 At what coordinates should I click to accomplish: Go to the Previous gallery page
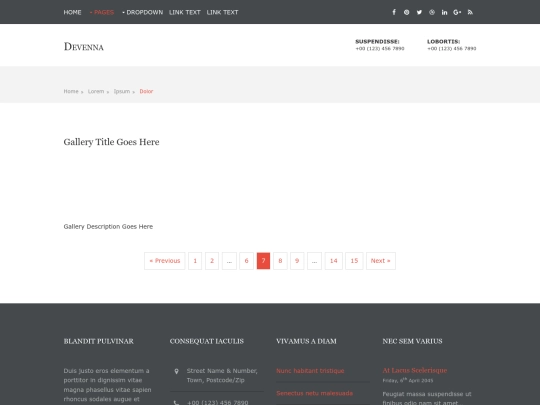[165, 261]
